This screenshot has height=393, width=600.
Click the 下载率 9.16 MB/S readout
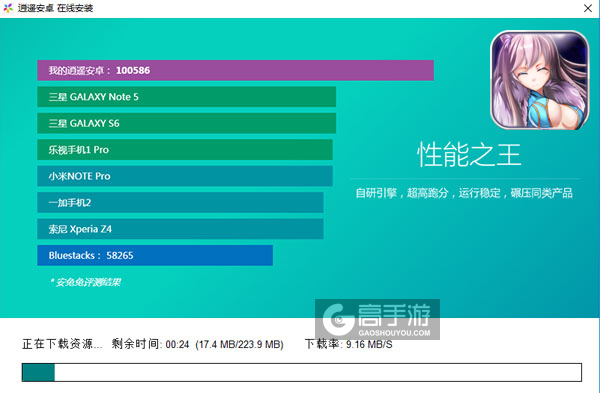click(x=349, y=344)
